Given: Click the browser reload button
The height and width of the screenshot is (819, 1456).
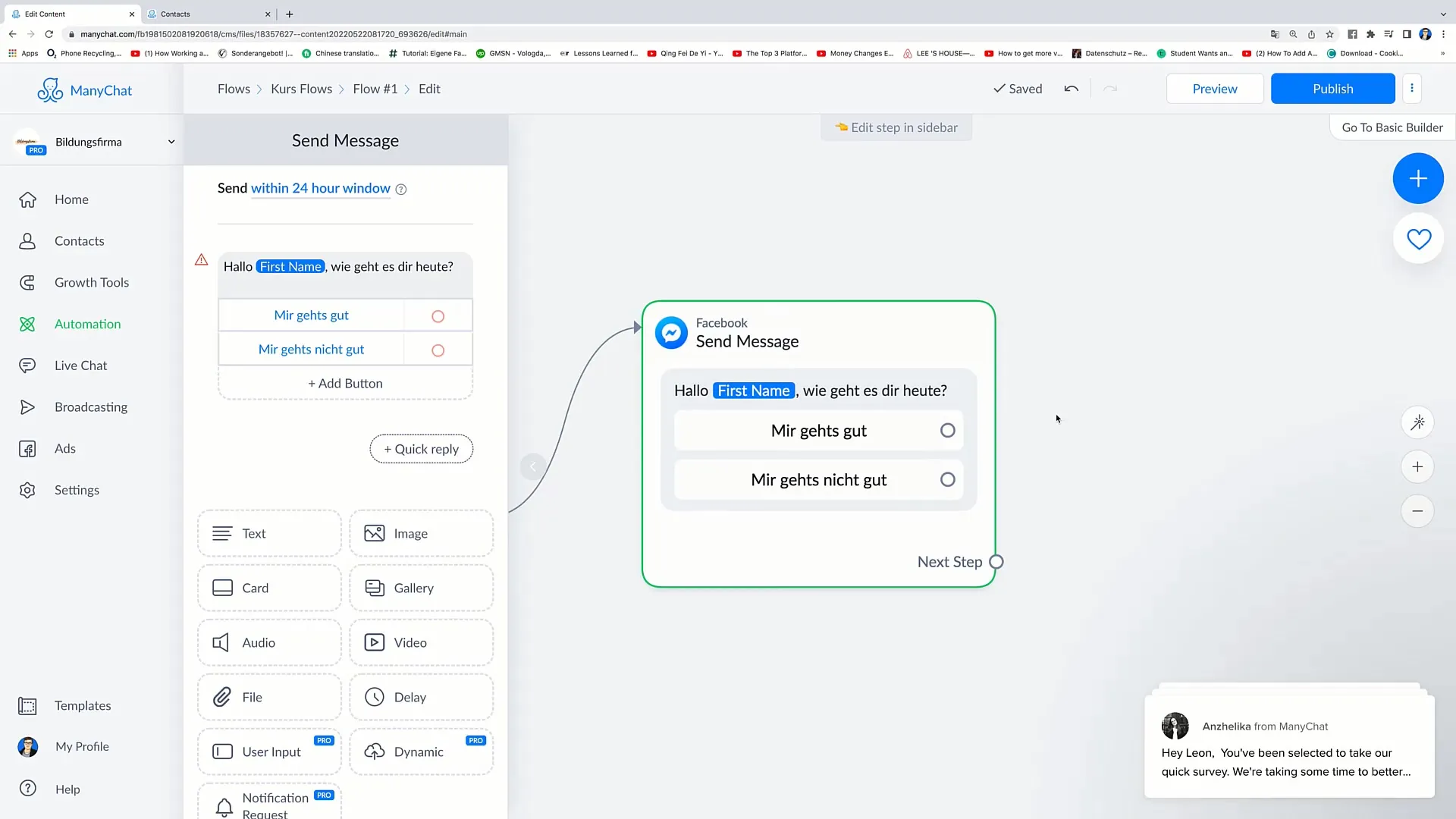Looking at the screenshot, I should pyautogui.click(x=49, y=34).
